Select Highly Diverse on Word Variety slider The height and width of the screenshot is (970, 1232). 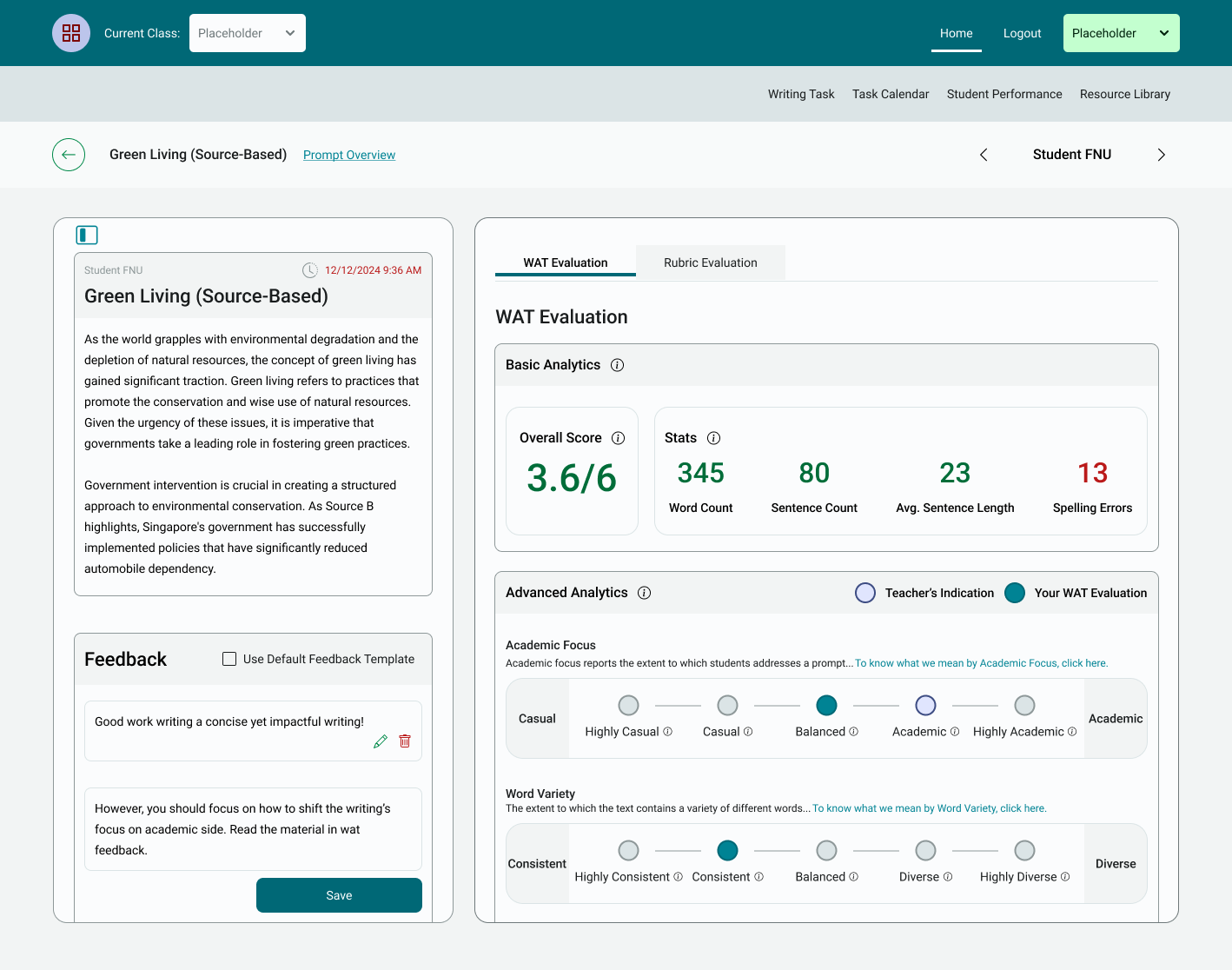click(x=1024, y=850)
